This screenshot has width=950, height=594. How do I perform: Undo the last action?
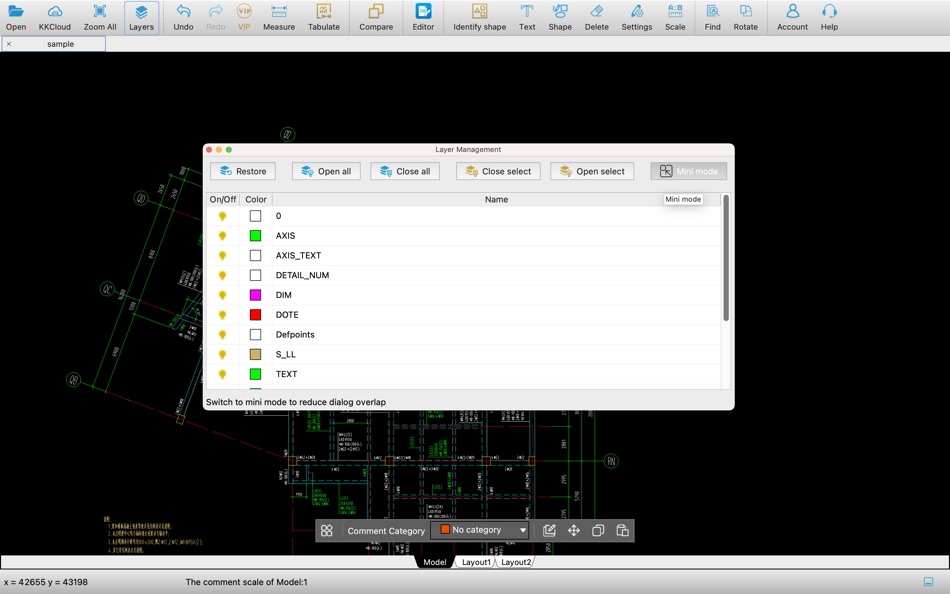click(183, 17)
